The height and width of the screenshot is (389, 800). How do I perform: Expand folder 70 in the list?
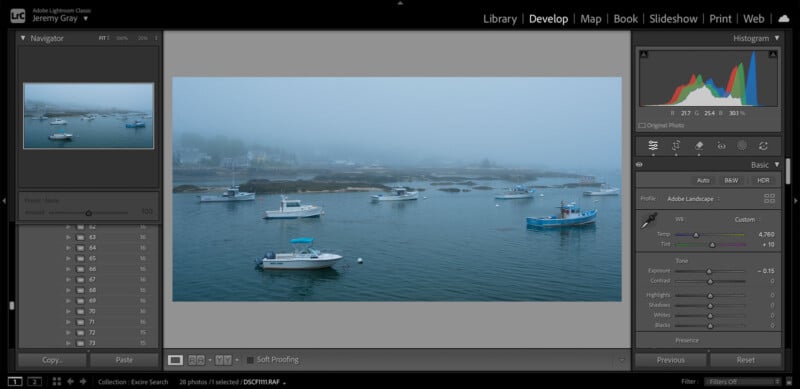coord(68,311)
